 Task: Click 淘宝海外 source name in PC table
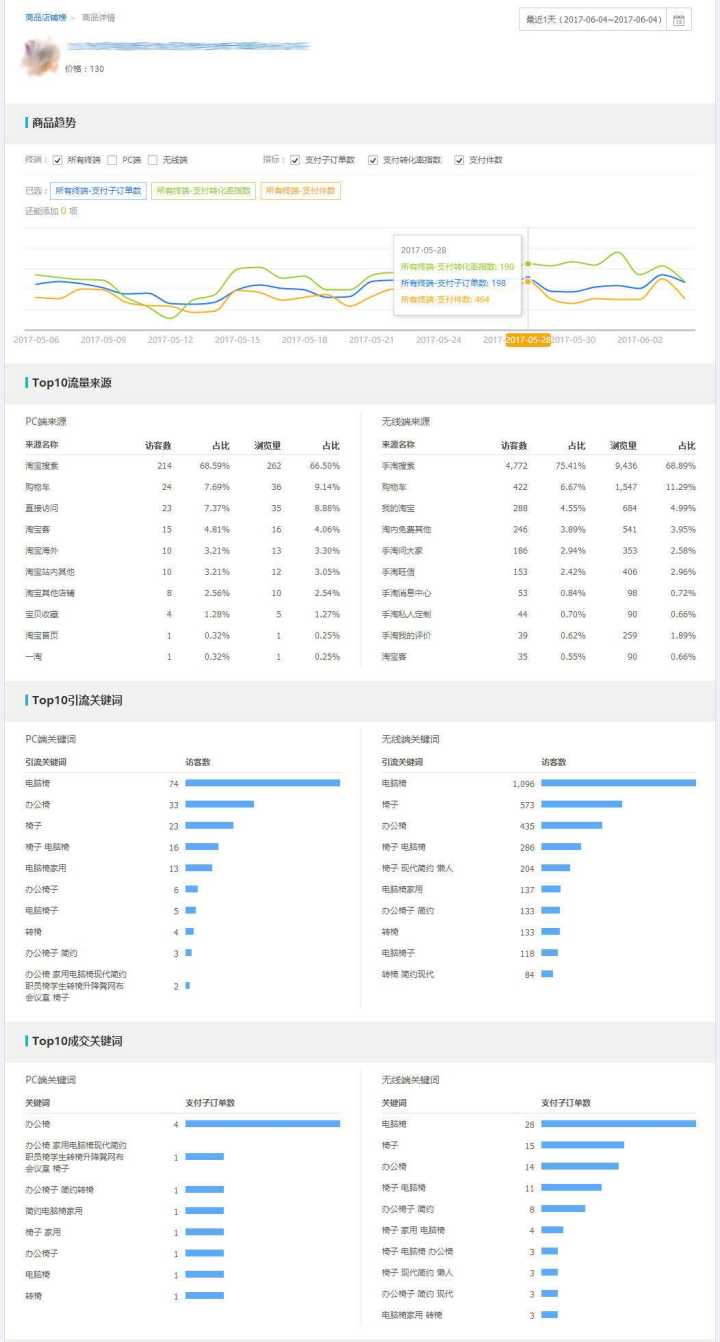(x=42, y=551)
